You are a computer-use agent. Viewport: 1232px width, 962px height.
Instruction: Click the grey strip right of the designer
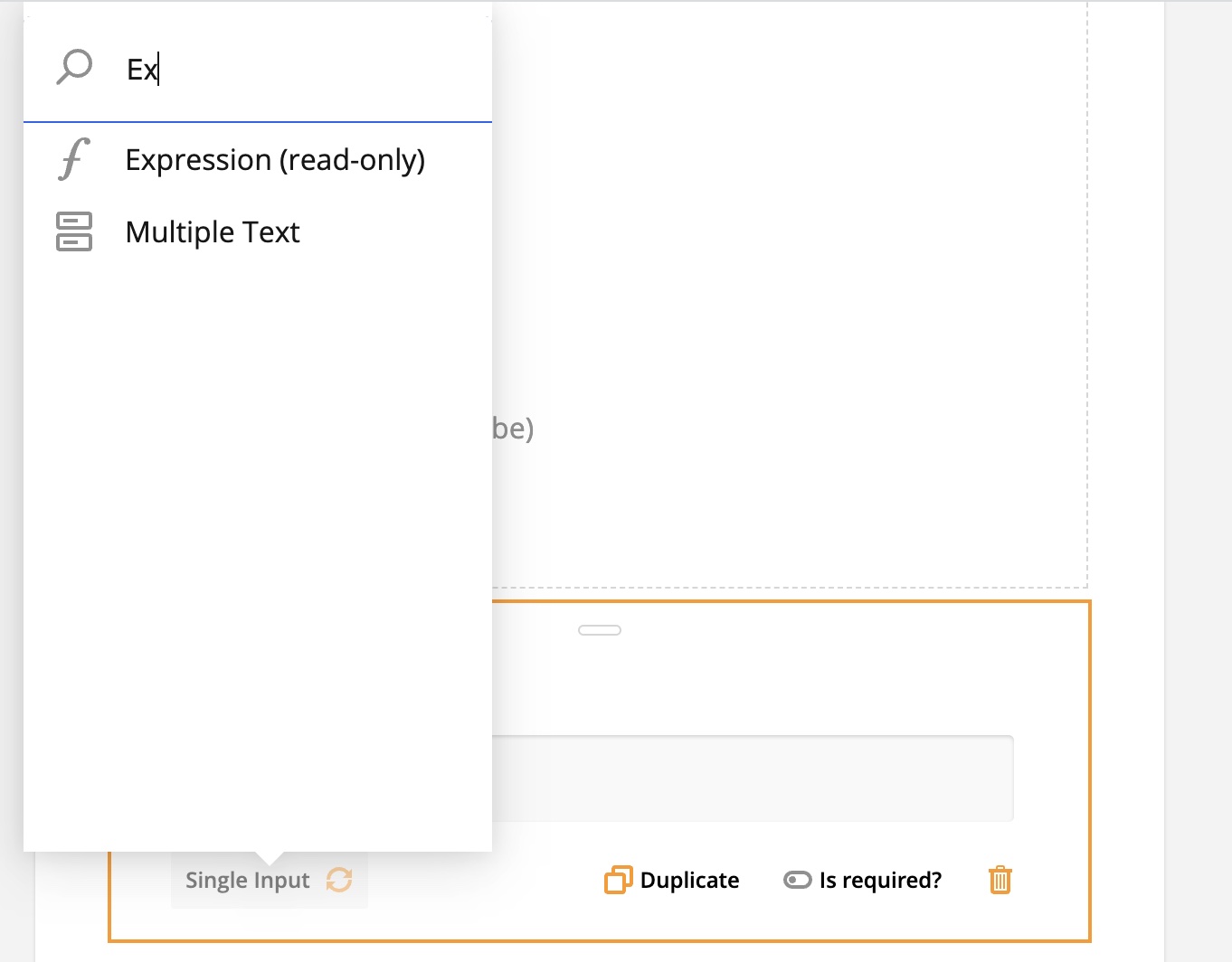(1198, 452)
